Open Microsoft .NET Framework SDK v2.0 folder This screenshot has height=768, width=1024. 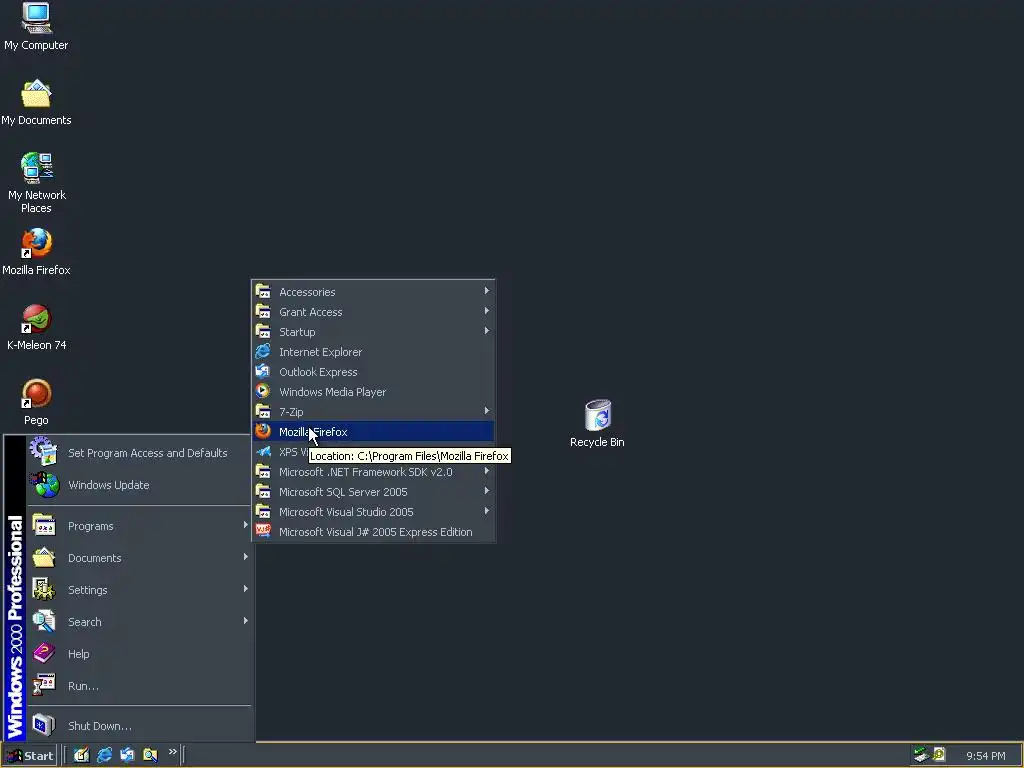pyautogui.click(x=373, y=472)
